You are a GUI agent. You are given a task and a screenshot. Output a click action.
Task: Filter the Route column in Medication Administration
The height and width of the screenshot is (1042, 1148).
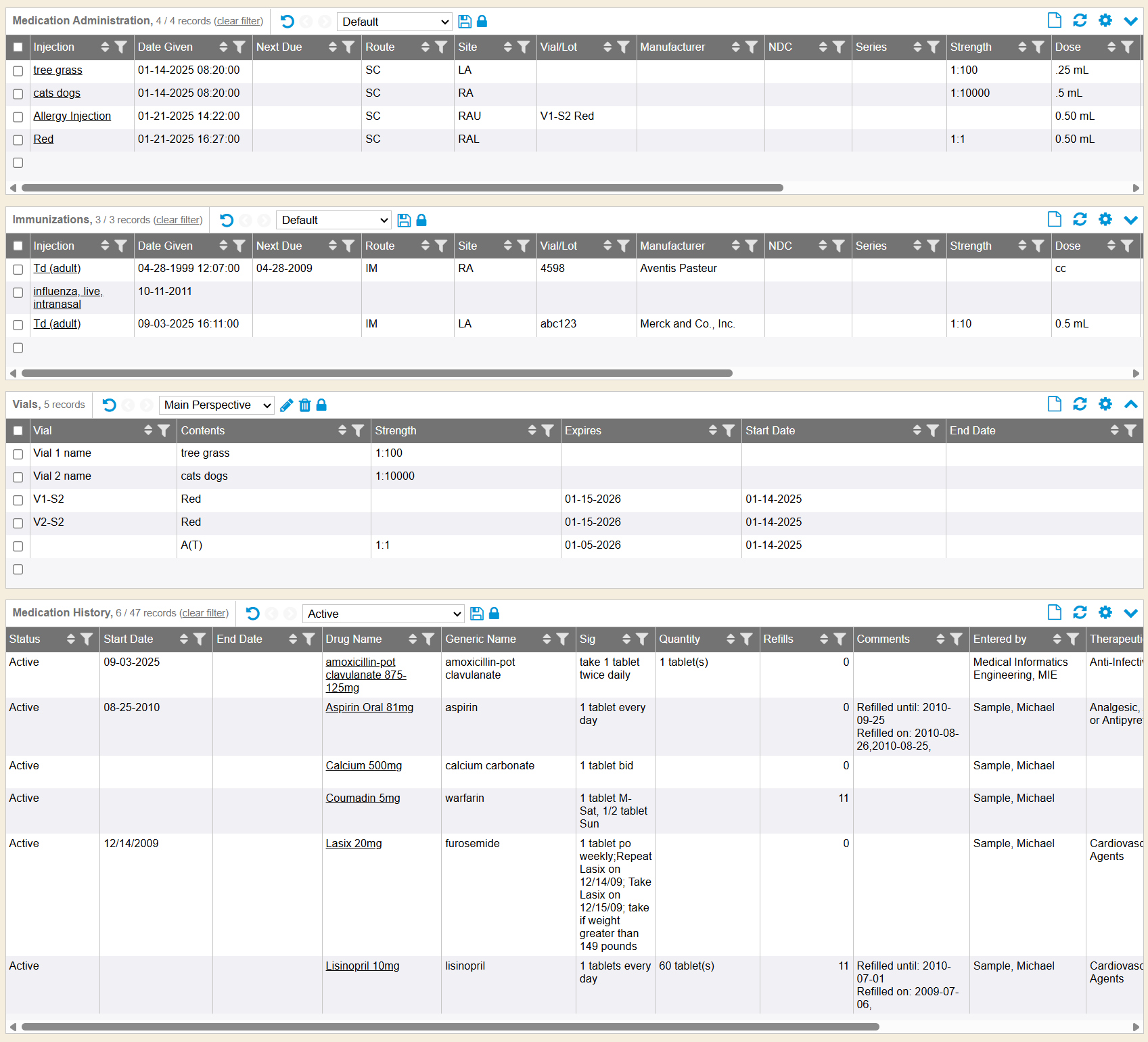(x=441, y=47)
